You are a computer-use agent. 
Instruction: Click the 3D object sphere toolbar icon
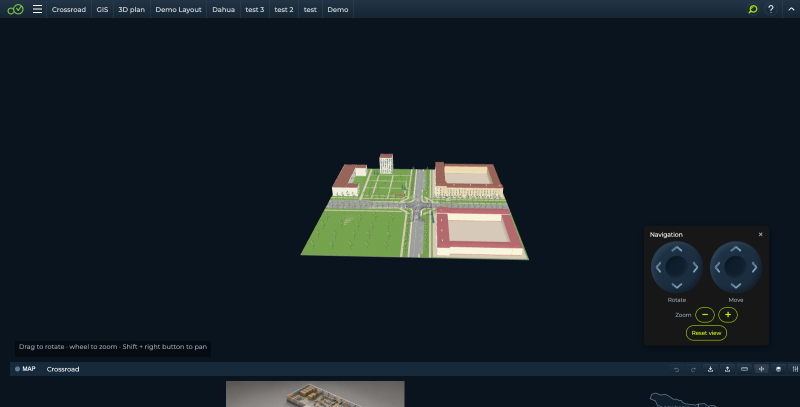pyautogui.click(x=778, y=369)
